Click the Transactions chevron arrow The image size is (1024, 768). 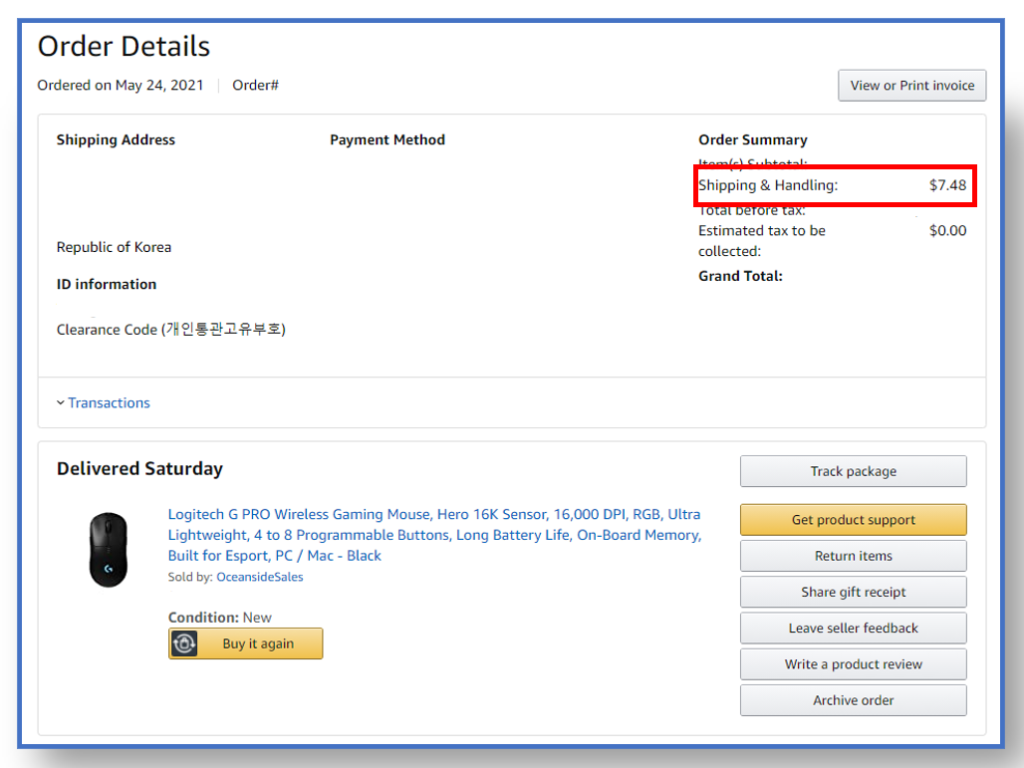coord(60,403)
